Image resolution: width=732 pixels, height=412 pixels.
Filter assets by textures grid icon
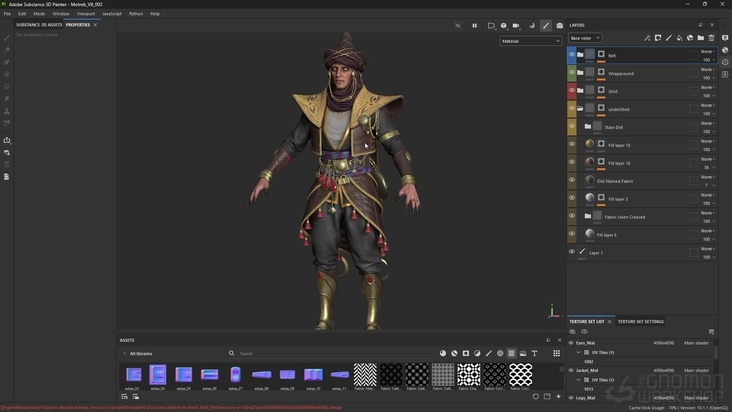click(x=512, y=353)
